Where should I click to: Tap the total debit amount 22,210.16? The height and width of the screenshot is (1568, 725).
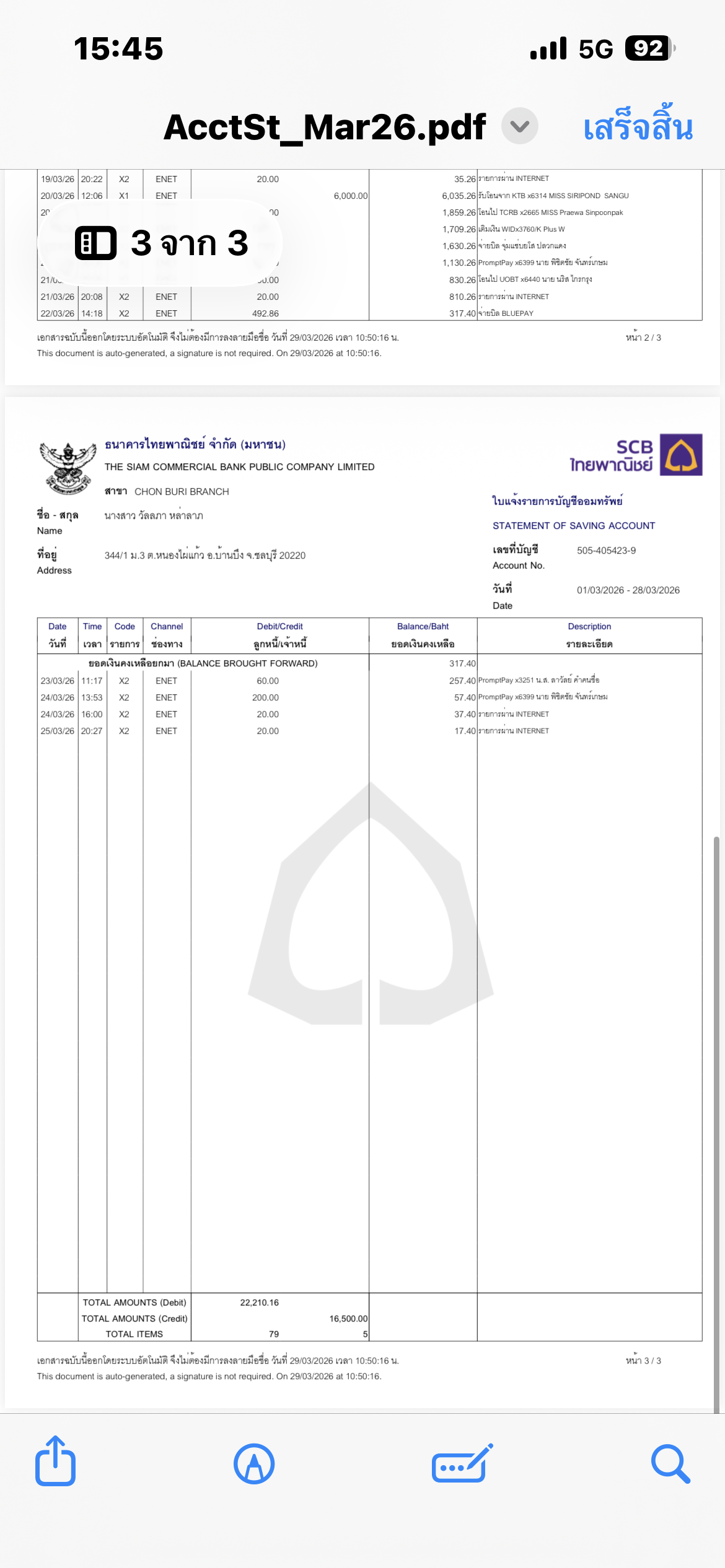click(259, 1302)
